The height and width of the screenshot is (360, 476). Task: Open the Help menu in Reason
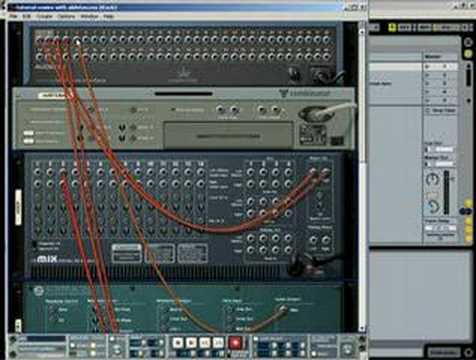tap(108, 16)
